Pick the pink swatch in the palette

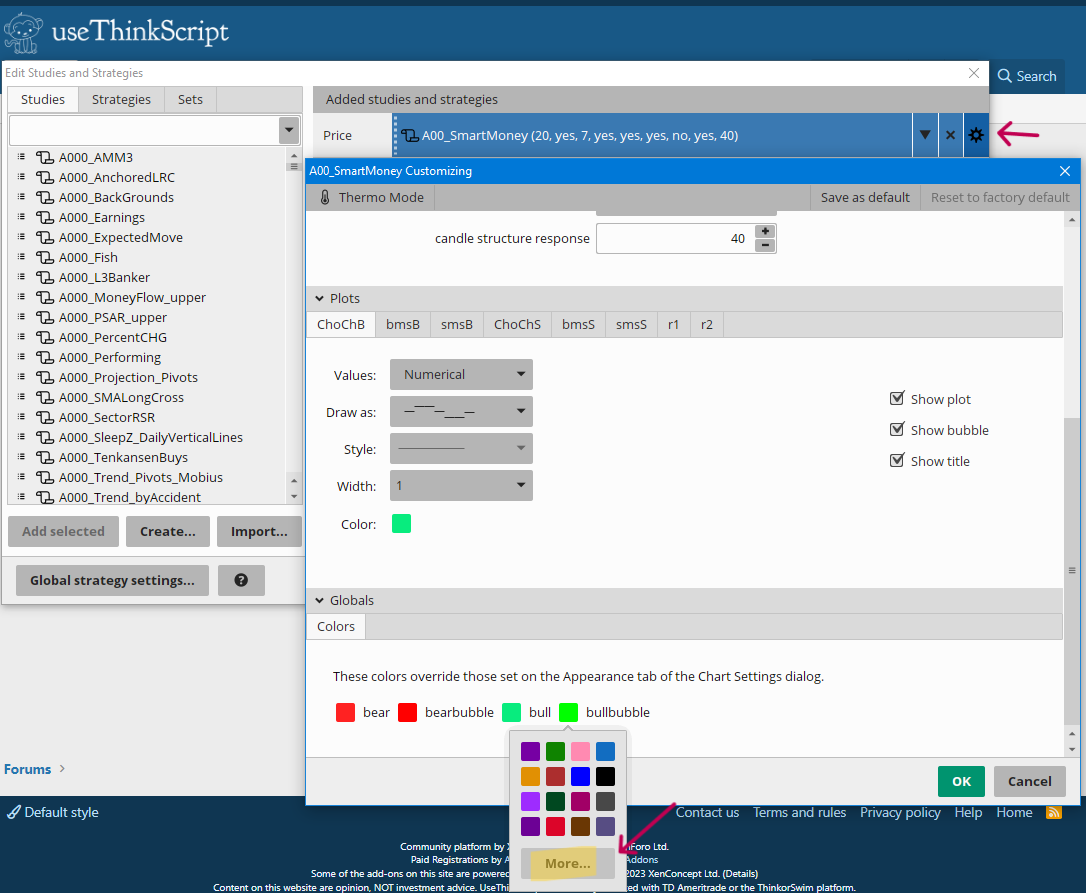pos(580,752)
